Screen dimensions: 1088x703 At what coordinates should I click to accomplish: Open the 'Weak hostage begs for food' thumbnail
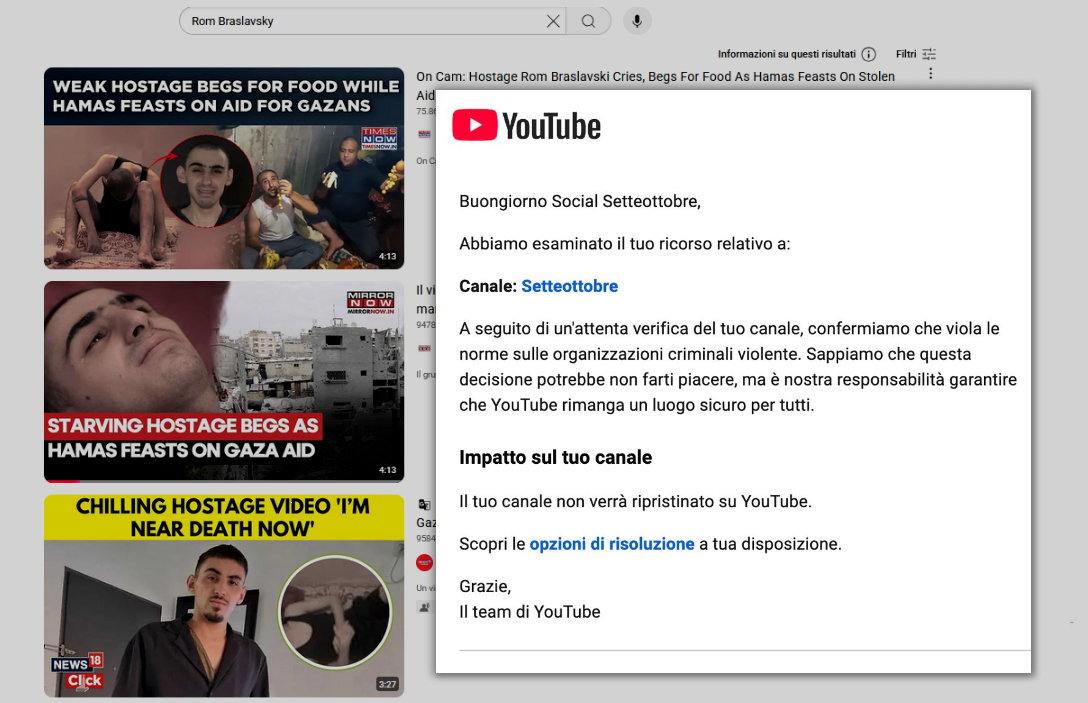pos(224,168)
